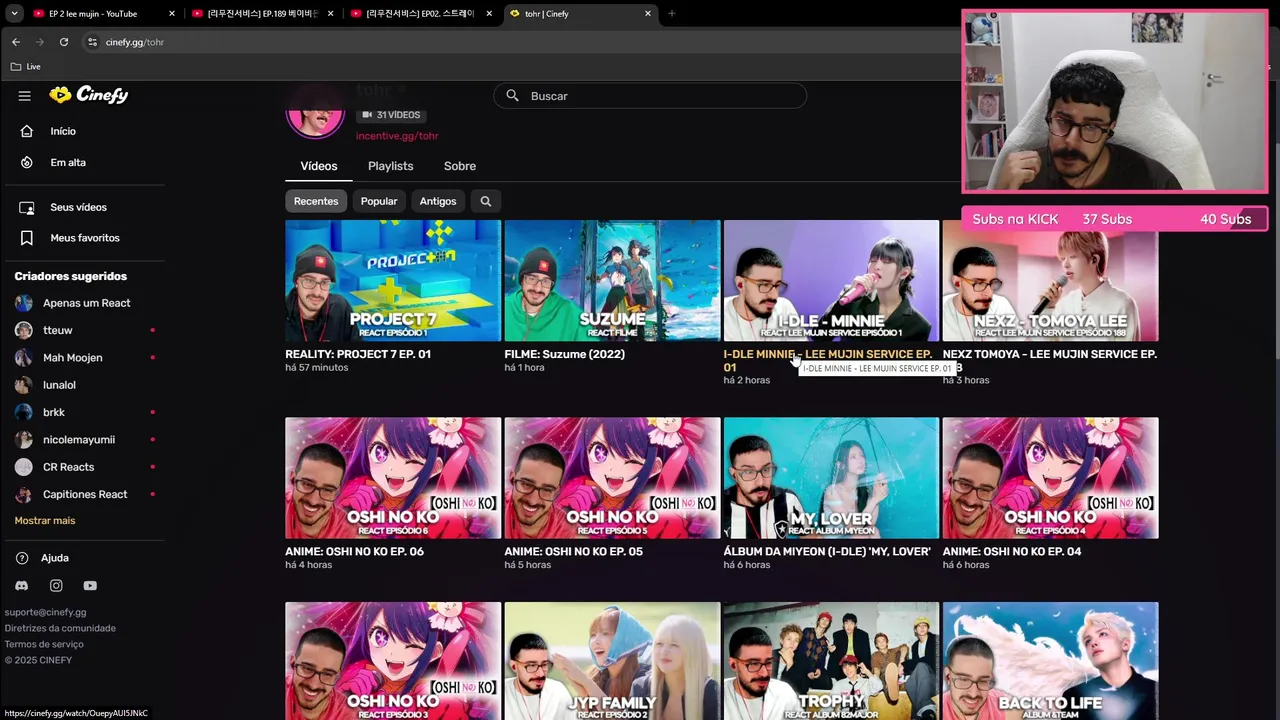
Task: Click the Buscar search field
Action: [x=650, y=96]
